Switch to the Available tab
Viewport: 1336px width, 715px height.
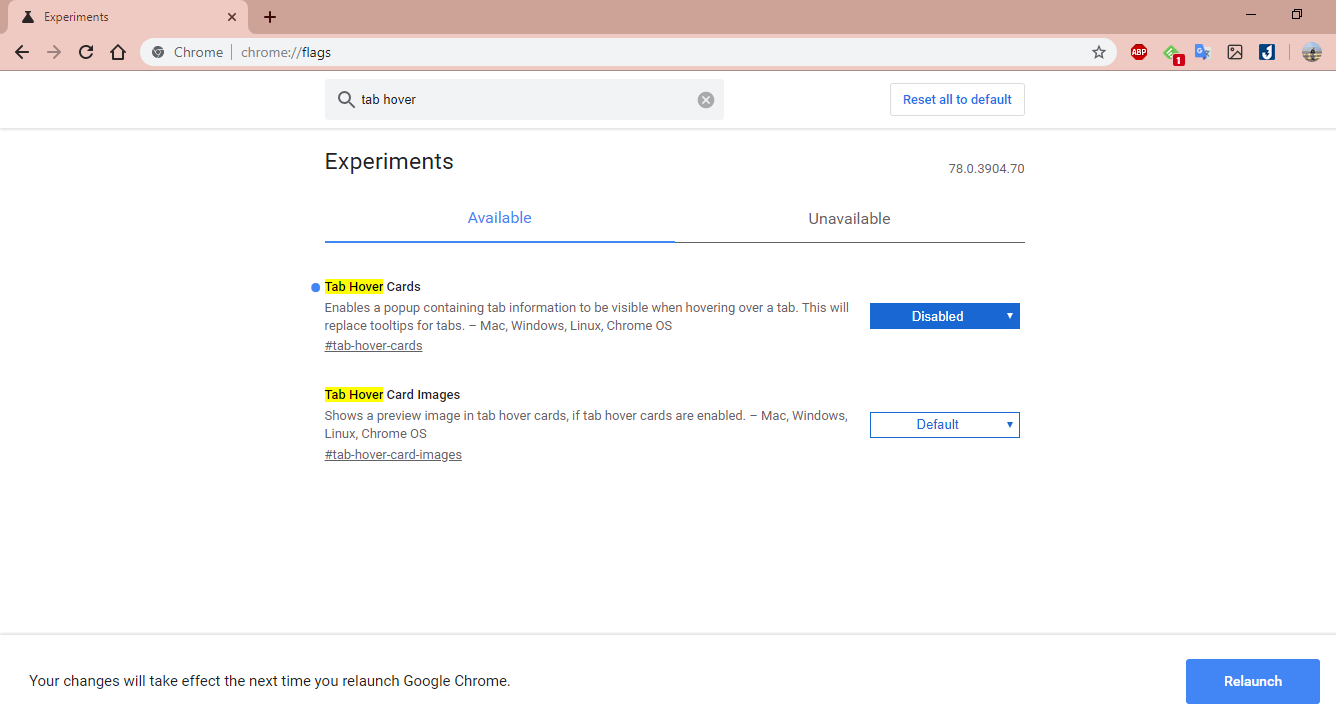click(500, 218)
